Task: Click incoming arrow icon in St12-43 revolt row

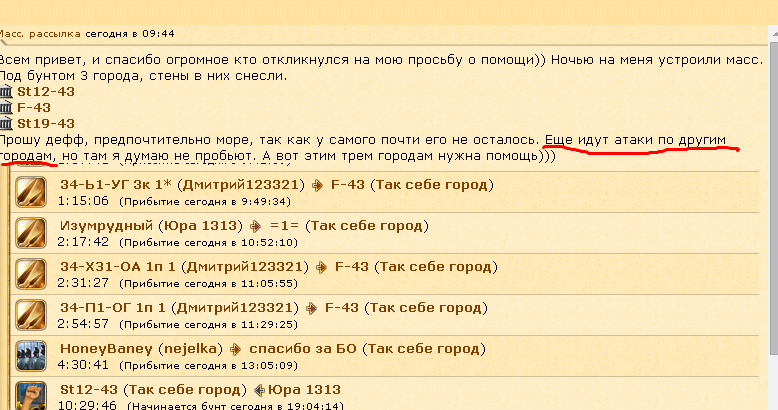Action: click(259, 390)
